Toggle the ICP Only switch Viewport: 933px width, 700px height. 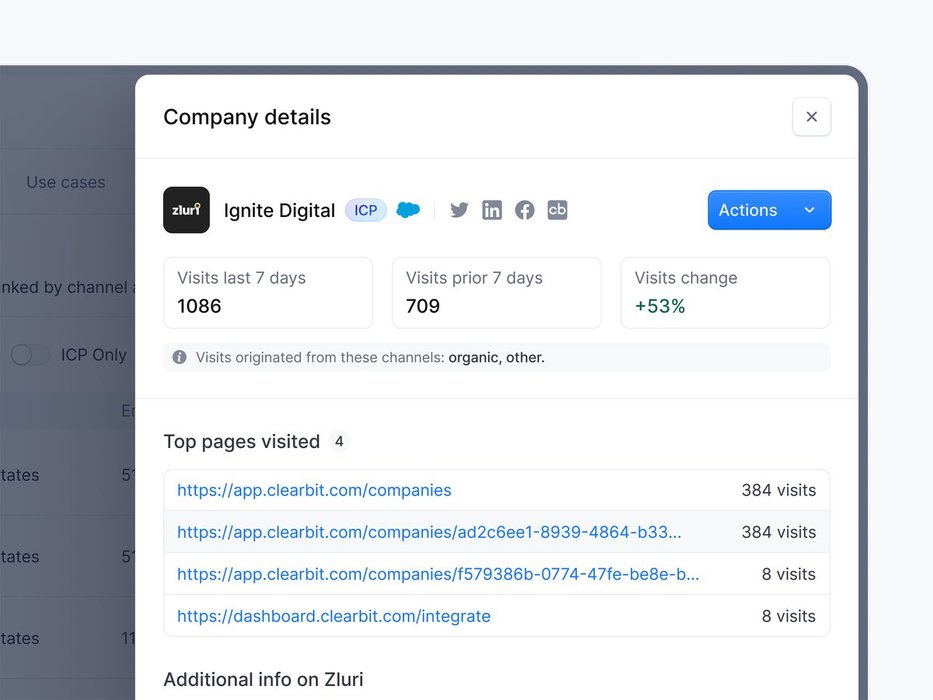coord(30,355)
